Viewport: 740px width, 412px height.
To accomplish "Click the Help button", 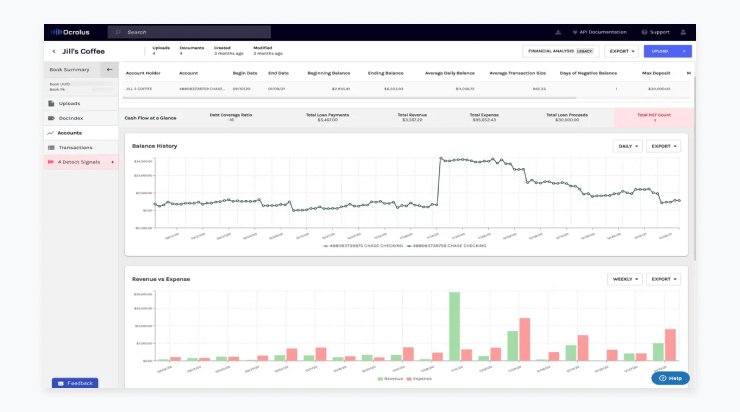I will pyautogui.click(x=671, y=378).
